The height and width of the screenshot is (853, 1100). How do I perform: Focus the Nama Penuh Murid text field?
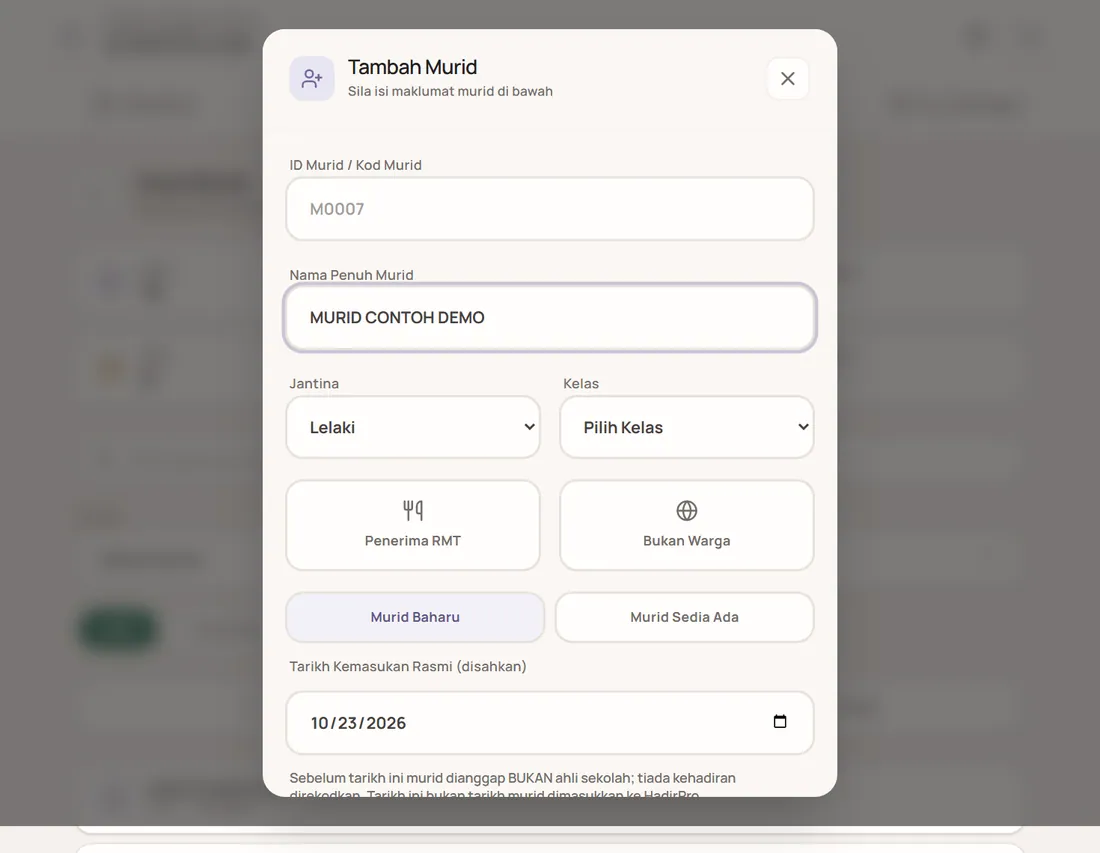[x=550, y=317]
